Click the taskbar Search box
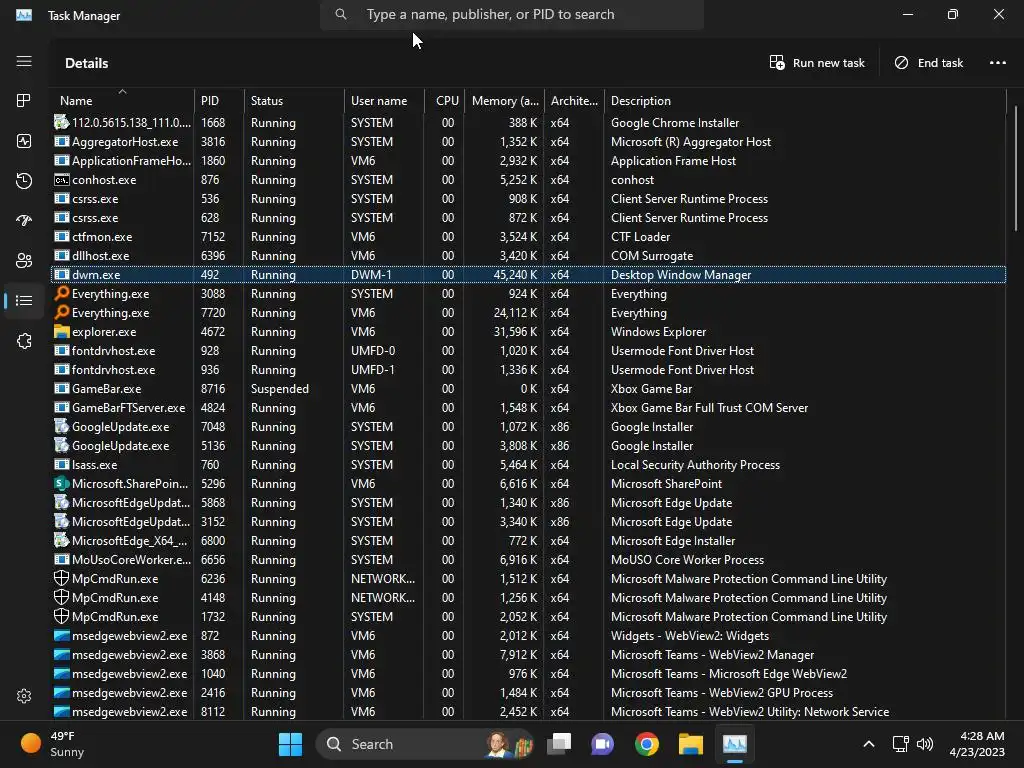1024x768 pixels. pos(424,744)
